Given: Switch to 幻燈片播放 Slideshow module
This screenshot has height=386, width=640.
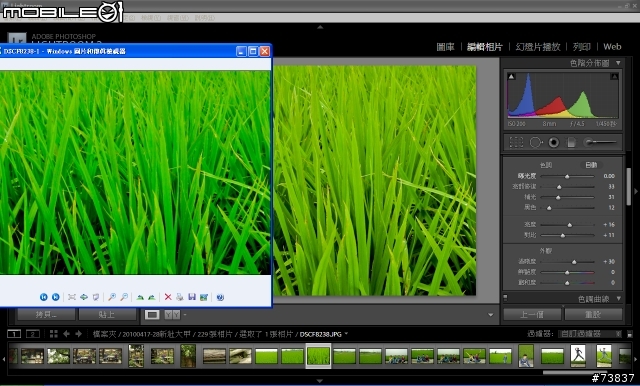Looking at the screenshot, I should point(538,47).
